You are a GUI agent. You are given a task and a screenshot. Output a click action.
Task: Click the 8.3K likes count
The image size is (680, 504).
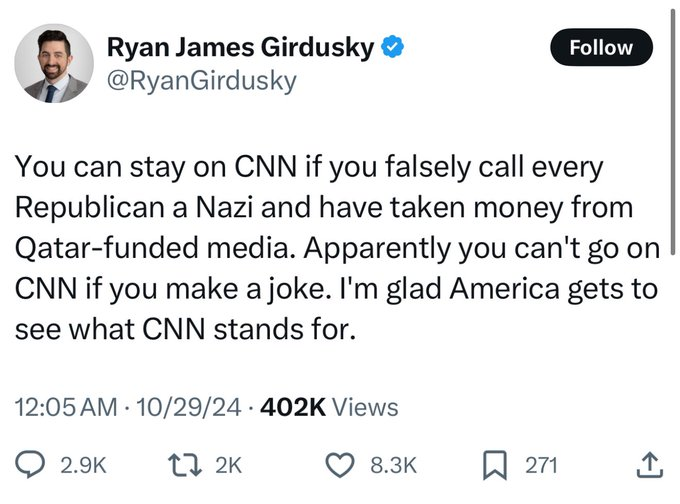coord(392,463)
